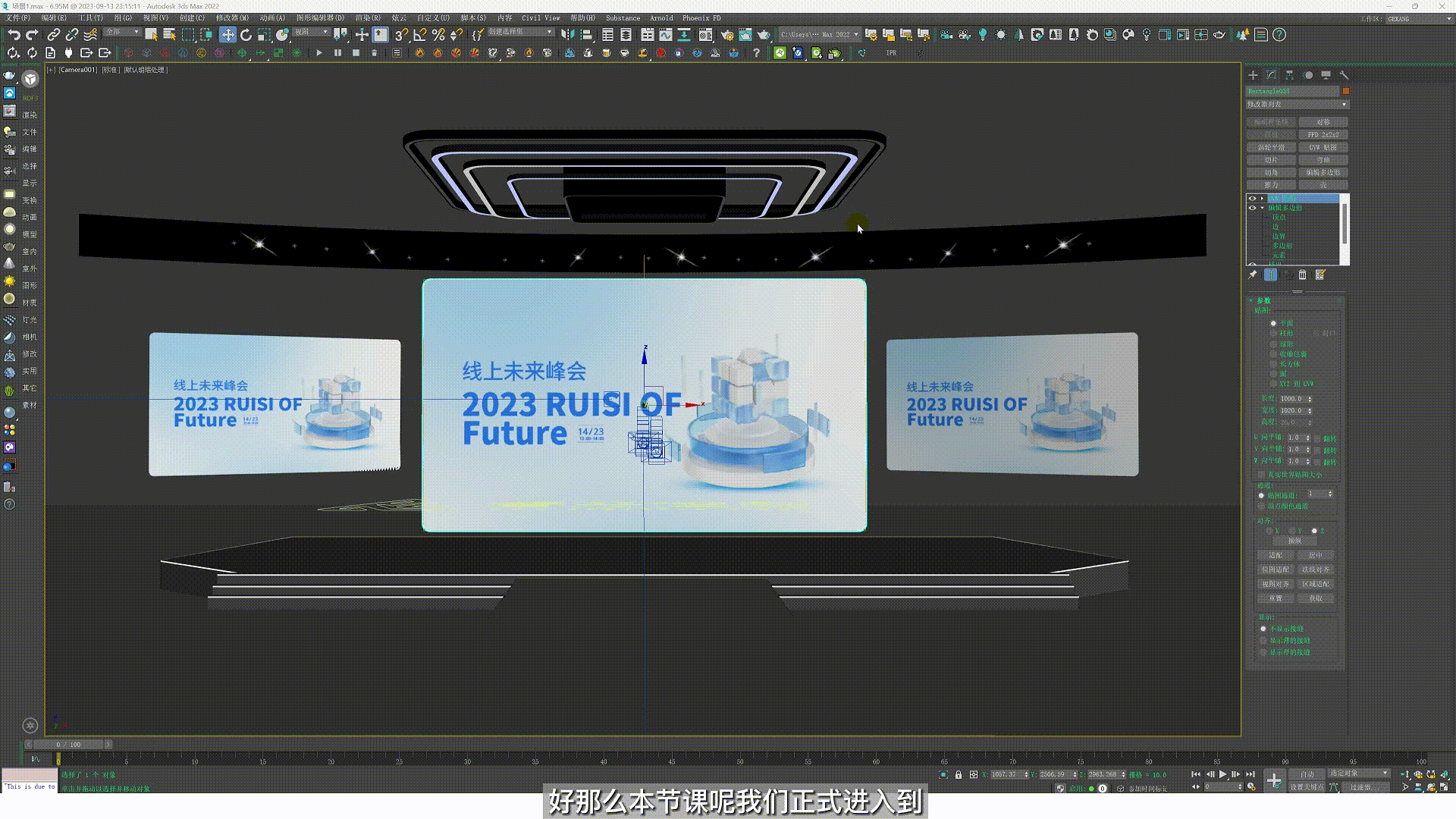Select 多边形 sub-object in modifier stack
1456x819 pixels.
coord(1282,246)
